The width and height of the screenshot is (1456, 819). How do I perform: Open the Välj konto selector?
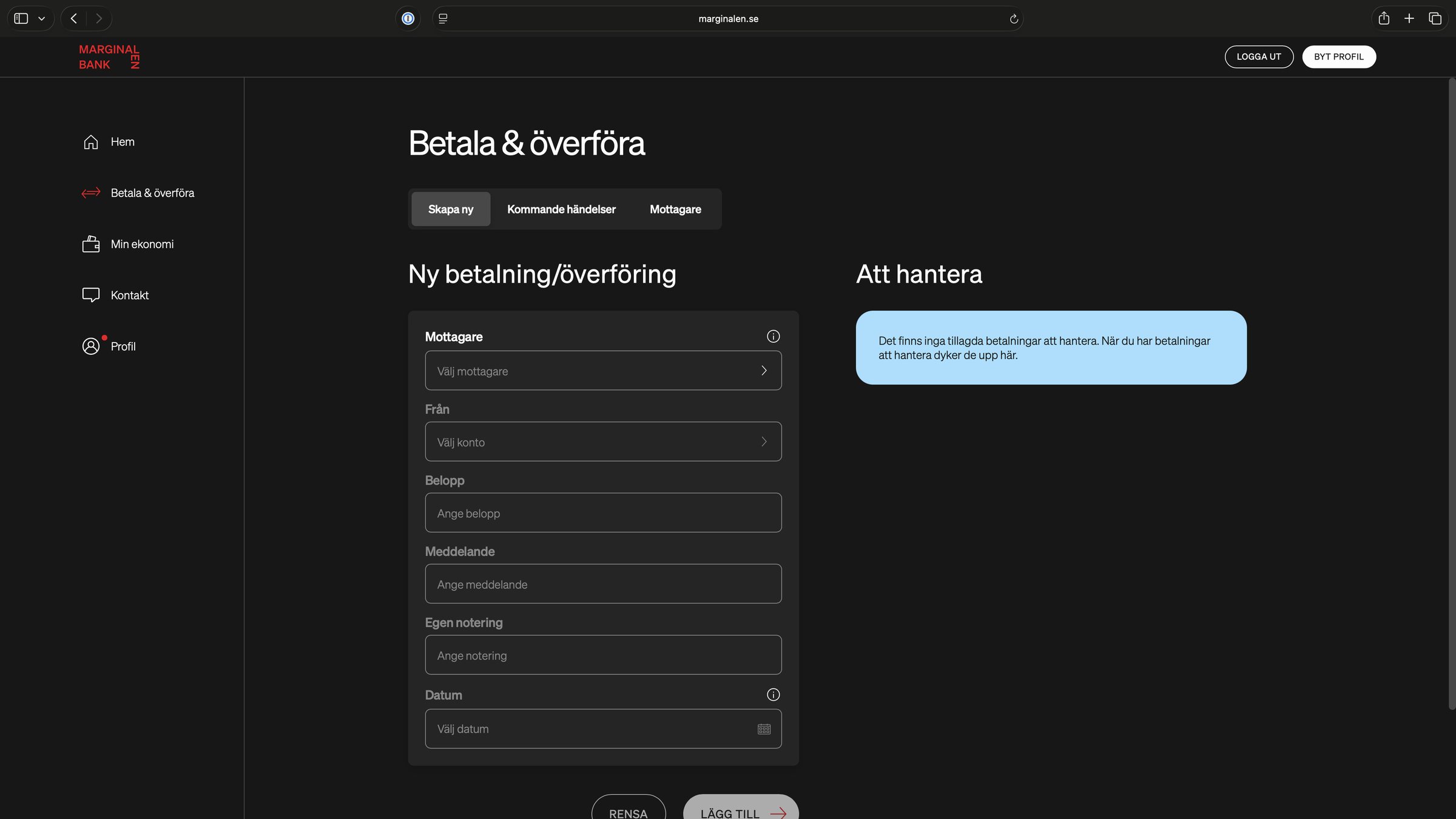tap(603, 442)
